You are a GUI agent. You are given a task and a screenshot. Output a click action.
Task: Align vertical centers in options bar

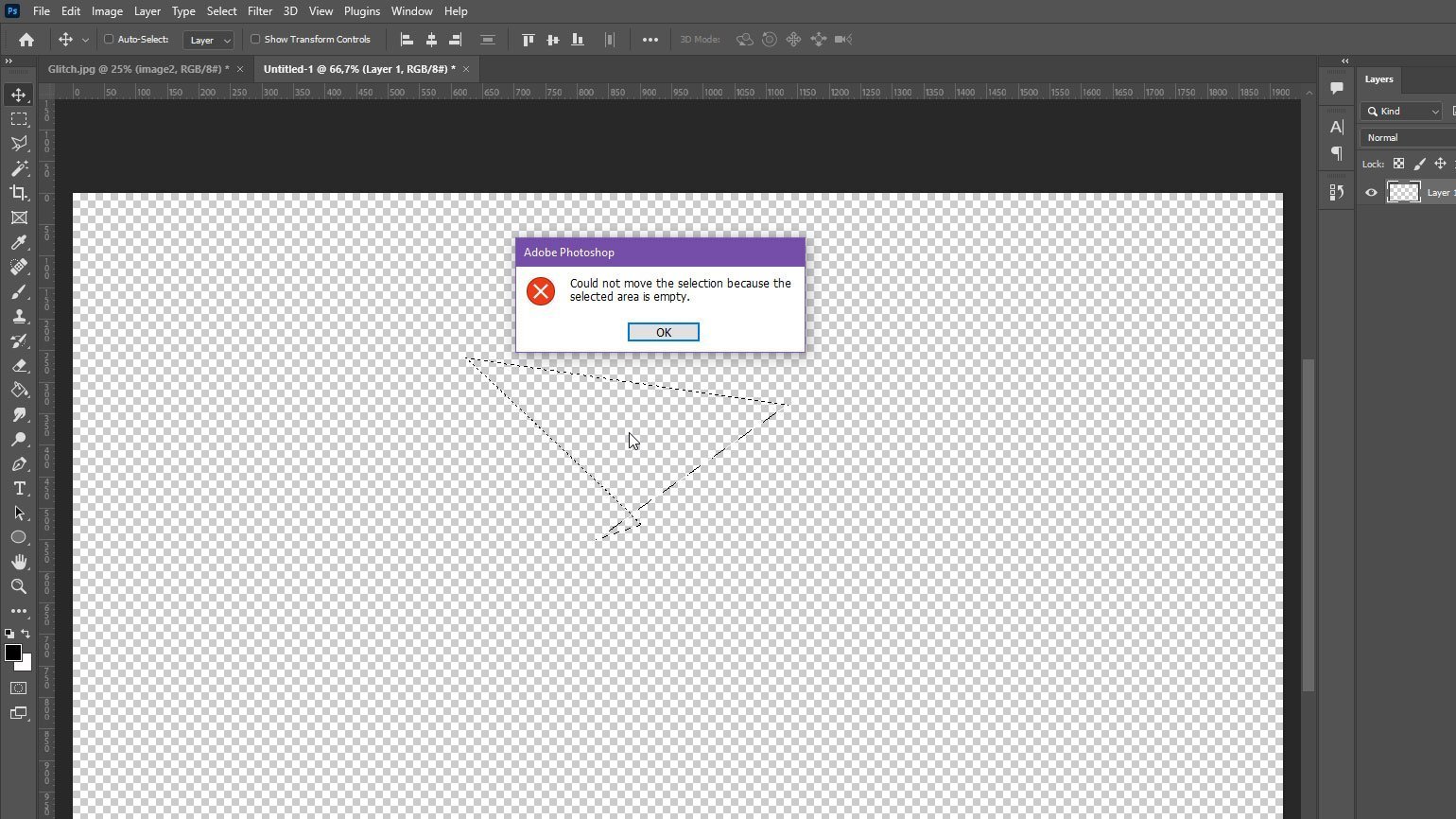(553, 40)
